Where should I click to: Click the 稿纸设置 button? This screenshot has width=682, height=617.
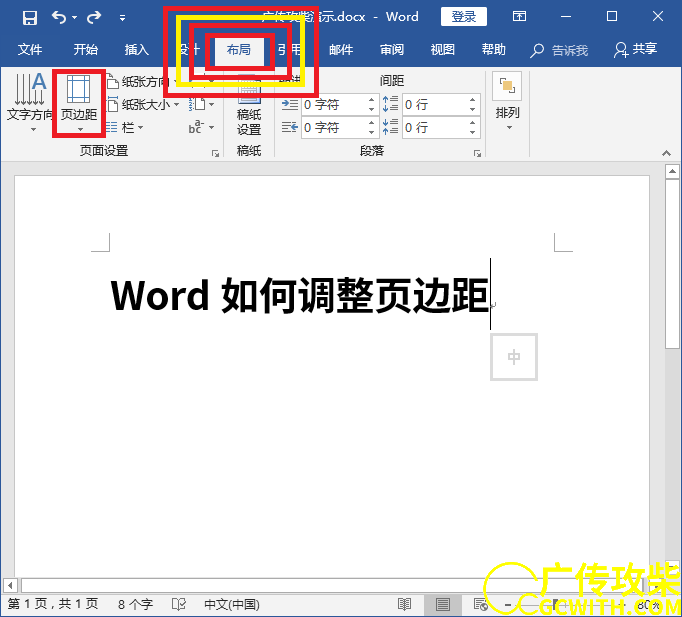(x=249, y=106)
